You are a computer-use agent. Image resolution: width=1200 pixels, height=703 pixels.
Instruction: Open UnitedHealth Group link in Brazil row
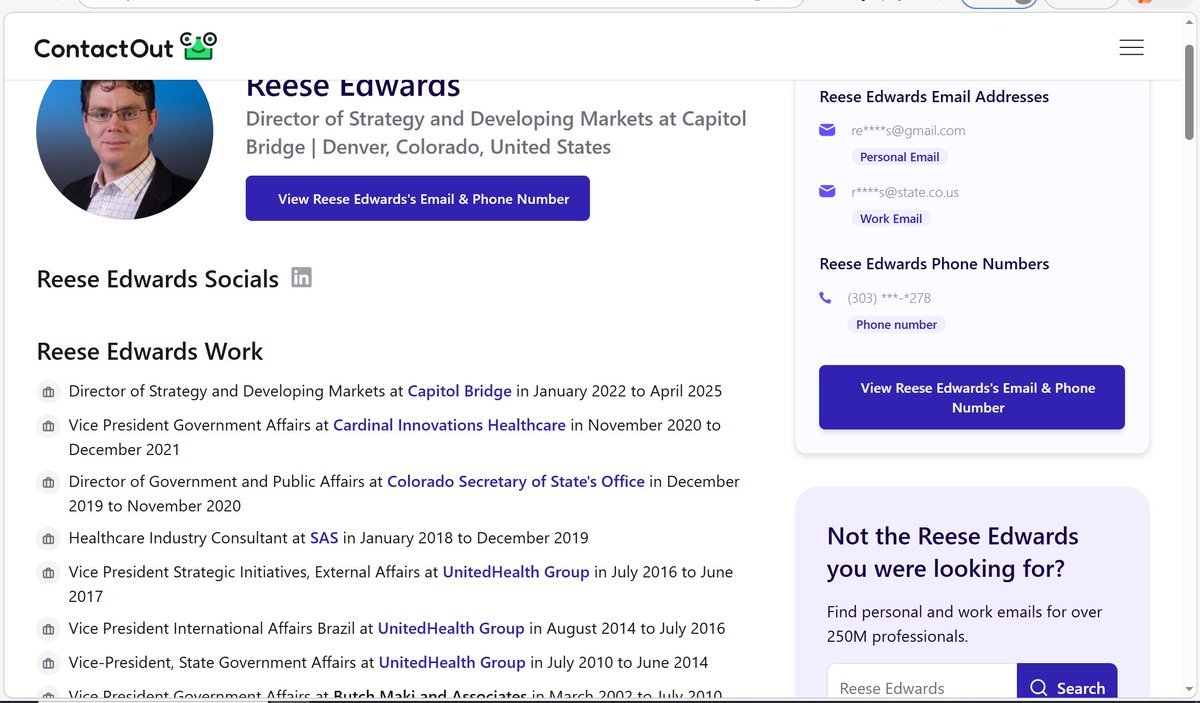click(x=451, y=629)
